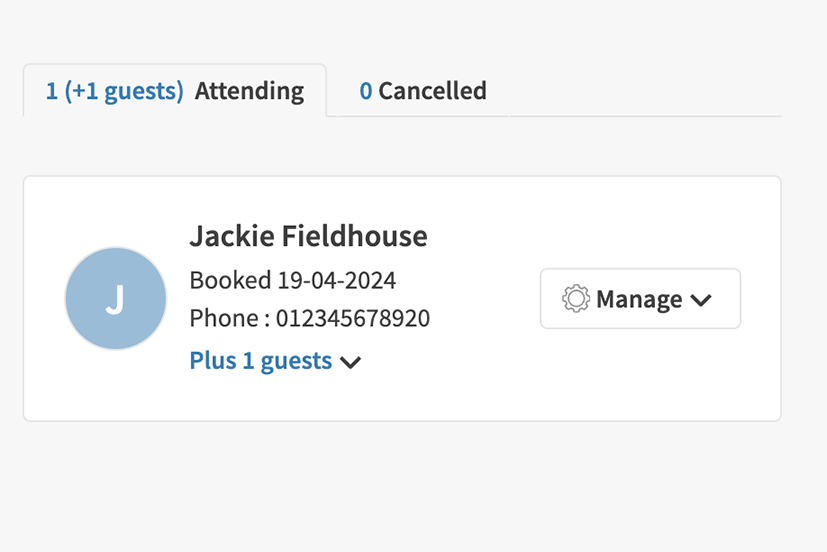Click the word Cancelled in second tab

click(x=432, y=91)
